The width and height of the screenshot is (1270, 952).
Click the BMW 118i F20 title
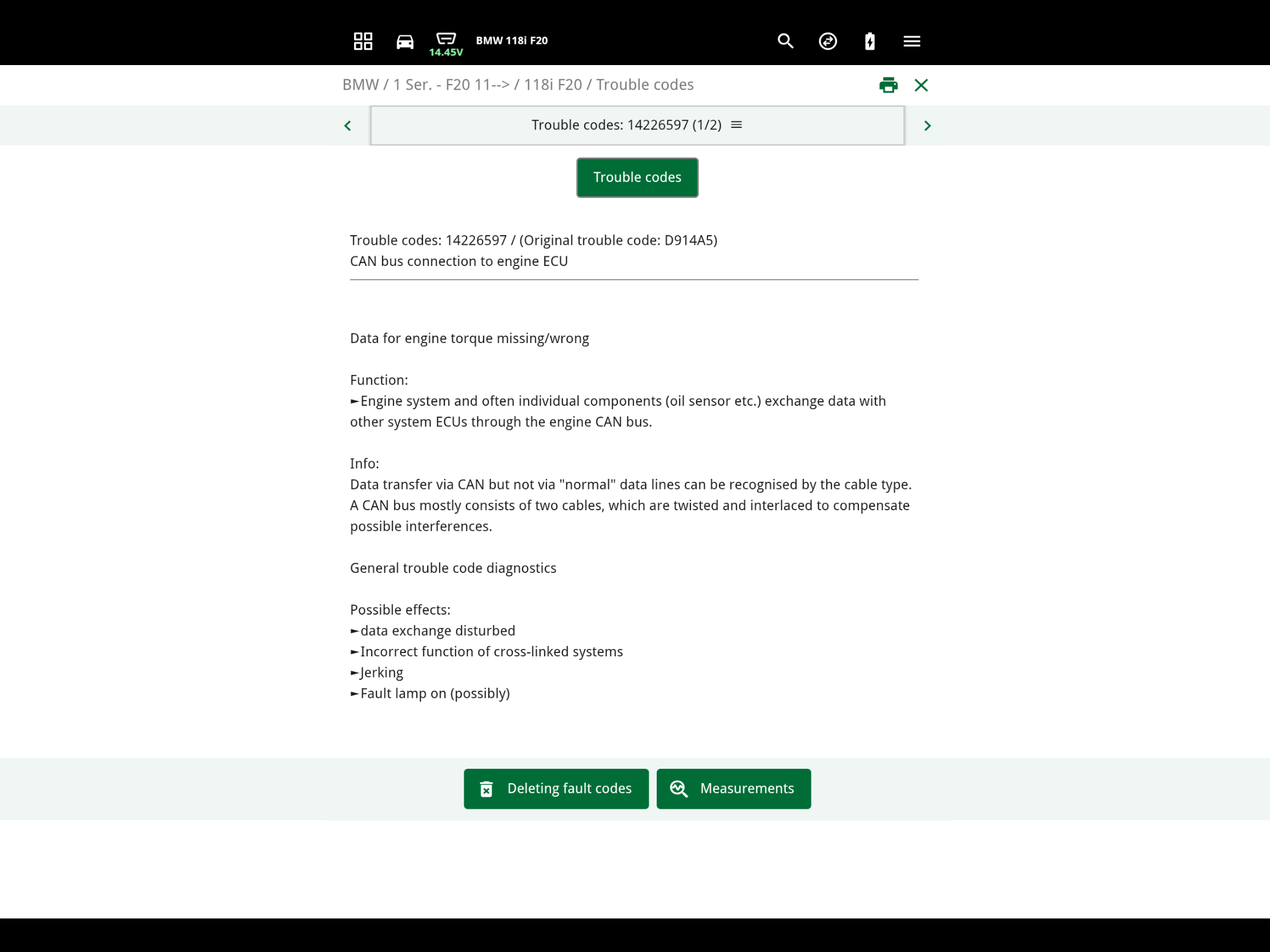[511, 40]
